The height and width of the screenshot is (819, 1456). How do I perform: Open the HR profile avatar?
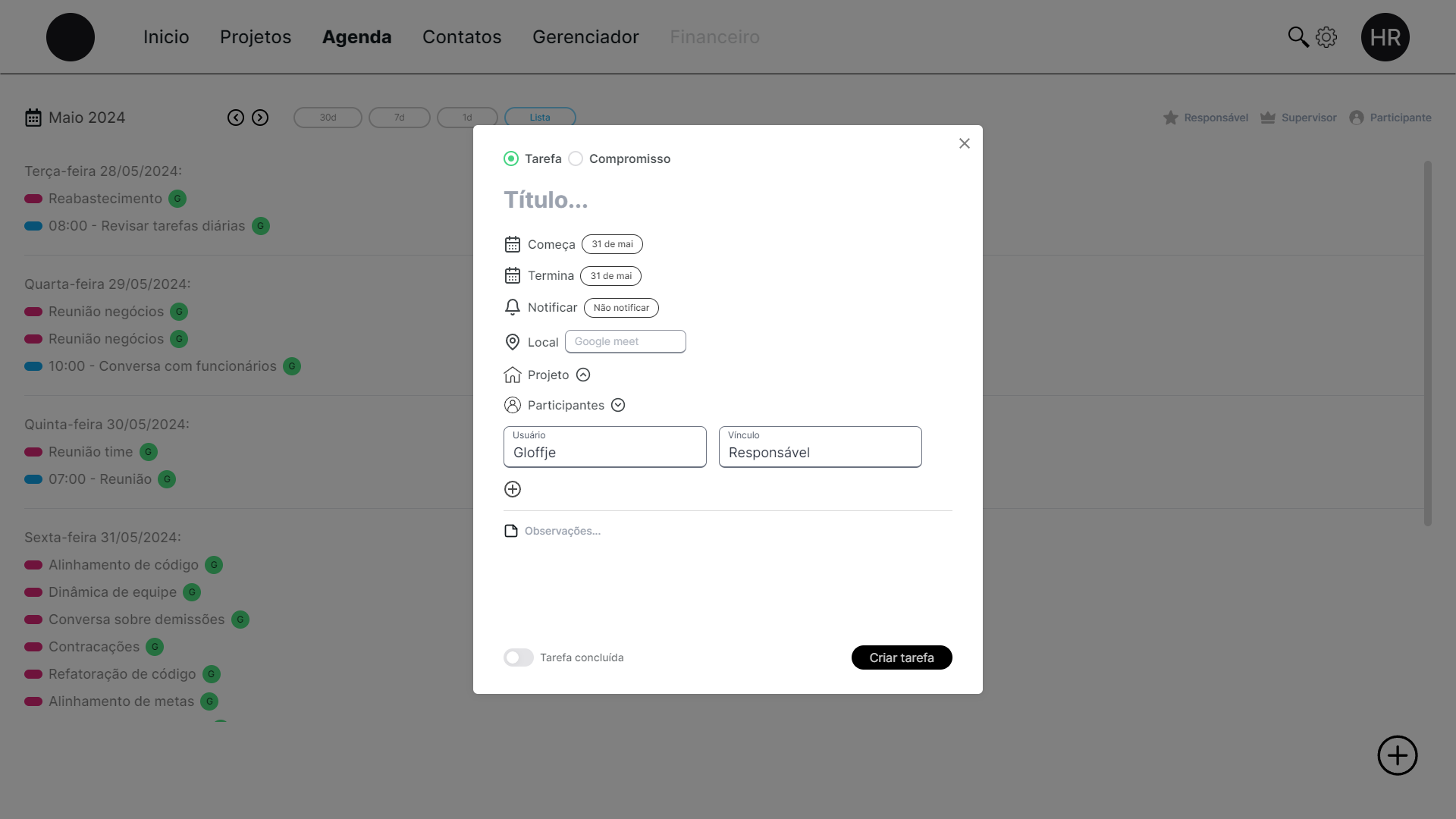click(x=1385, y=37)
